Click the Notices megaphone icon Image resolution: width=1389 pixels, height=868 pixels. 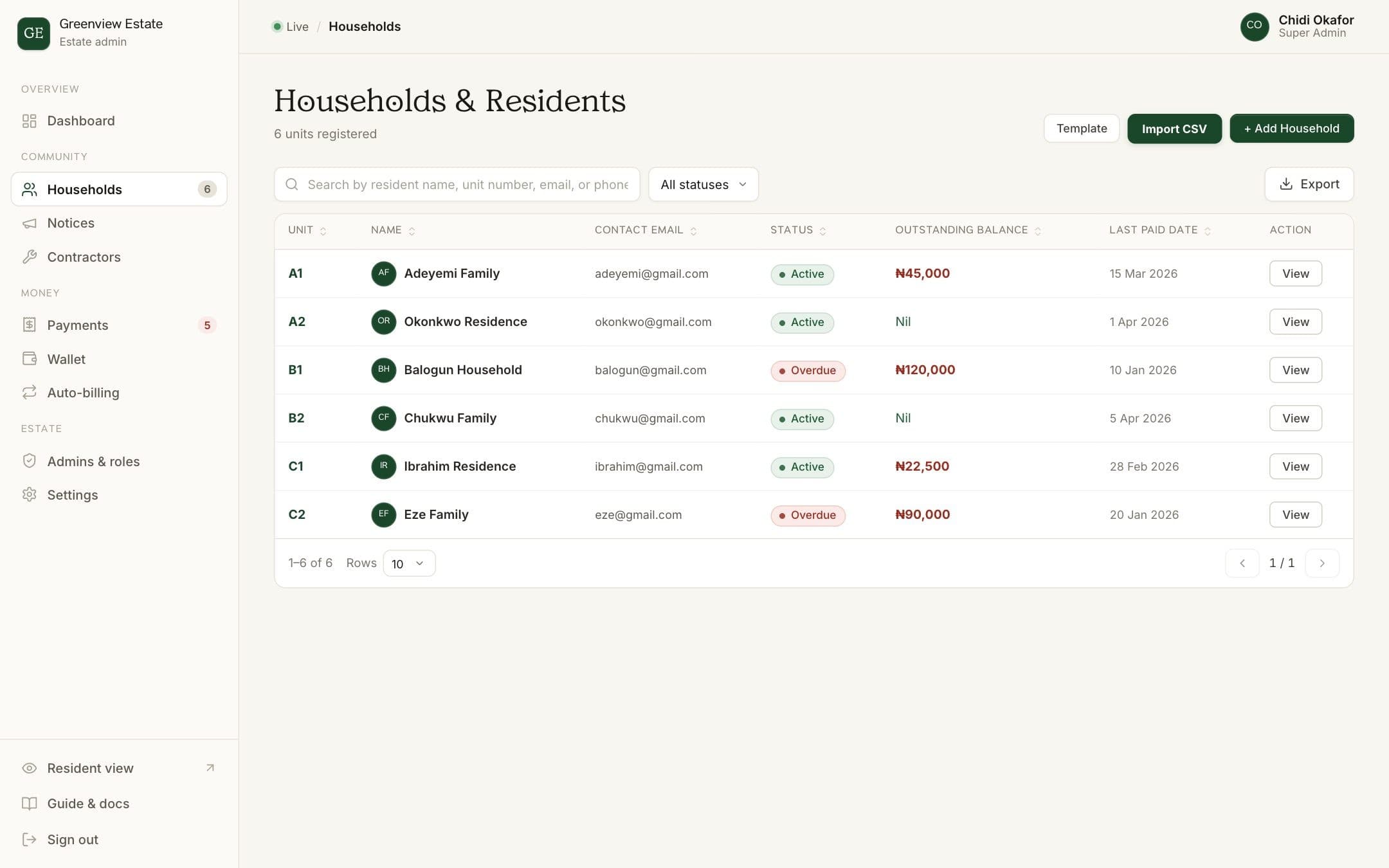pyautogui.click(x=29, y=223)
